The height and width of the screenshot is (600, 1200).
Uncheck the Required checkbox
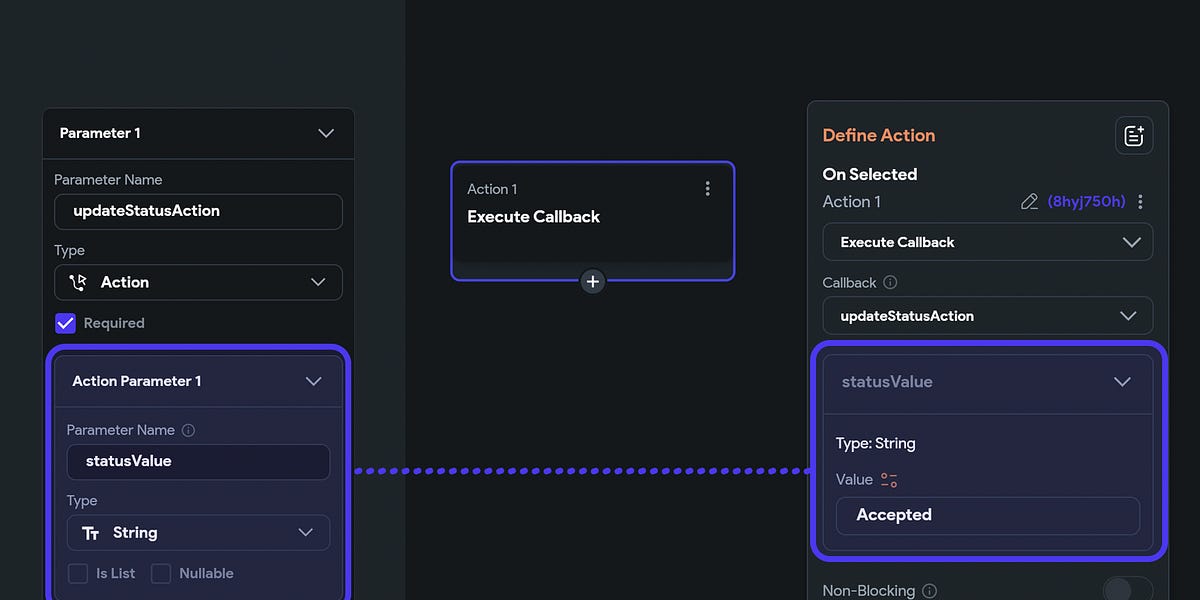click(66, 323)
